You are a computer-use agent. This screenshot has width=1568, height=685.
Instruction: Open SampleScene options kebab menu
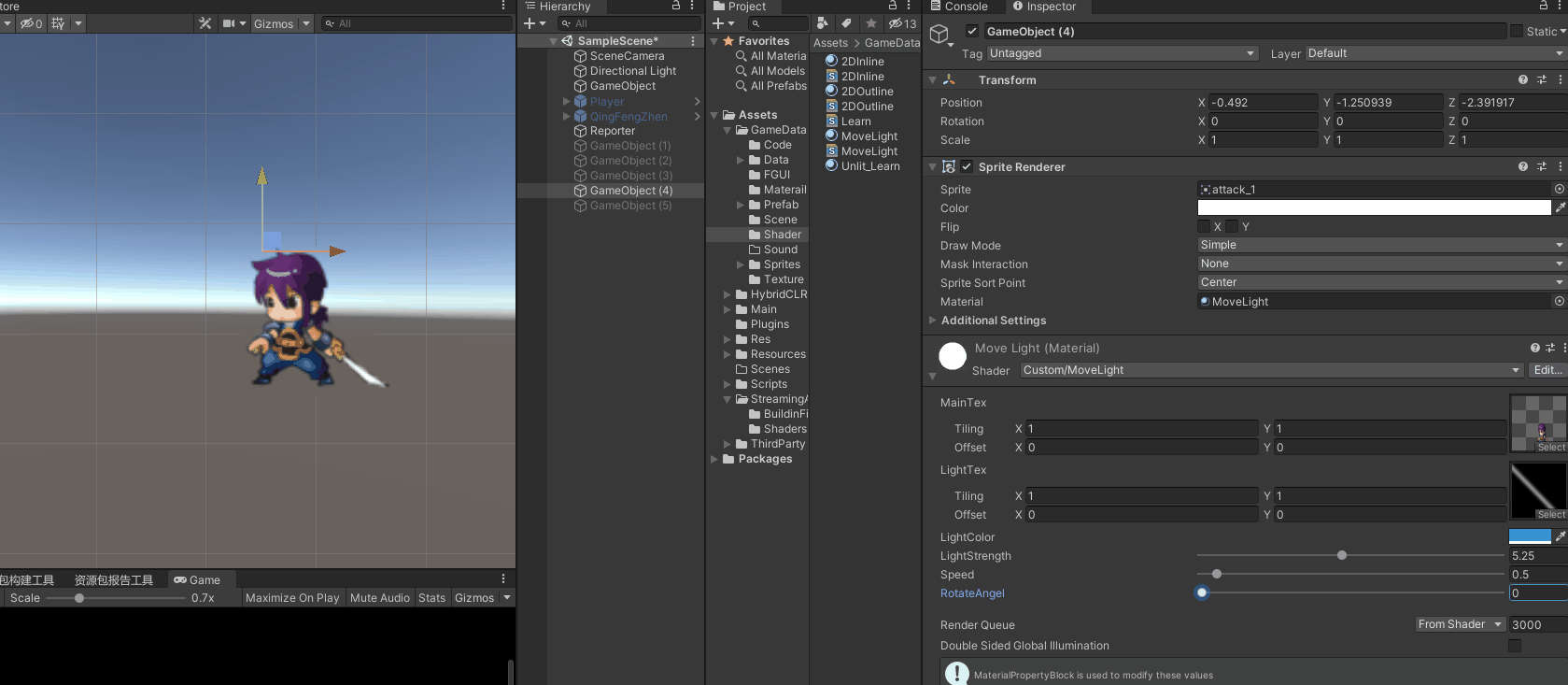pyautogui.click(x=692, y=41)
